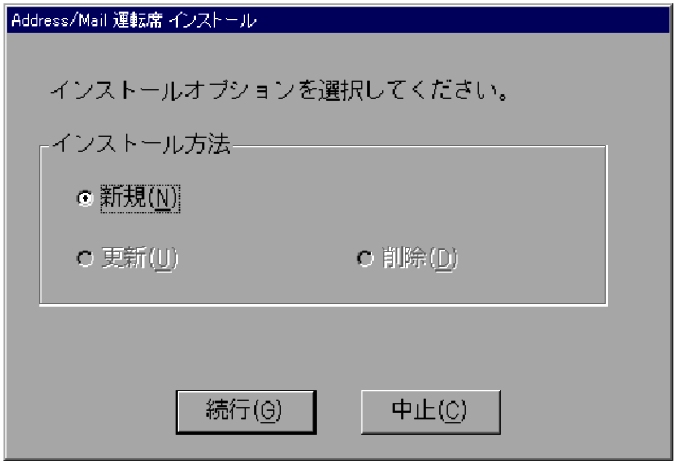Click empty space inside the インストール方法 group box

click(392, 196)
